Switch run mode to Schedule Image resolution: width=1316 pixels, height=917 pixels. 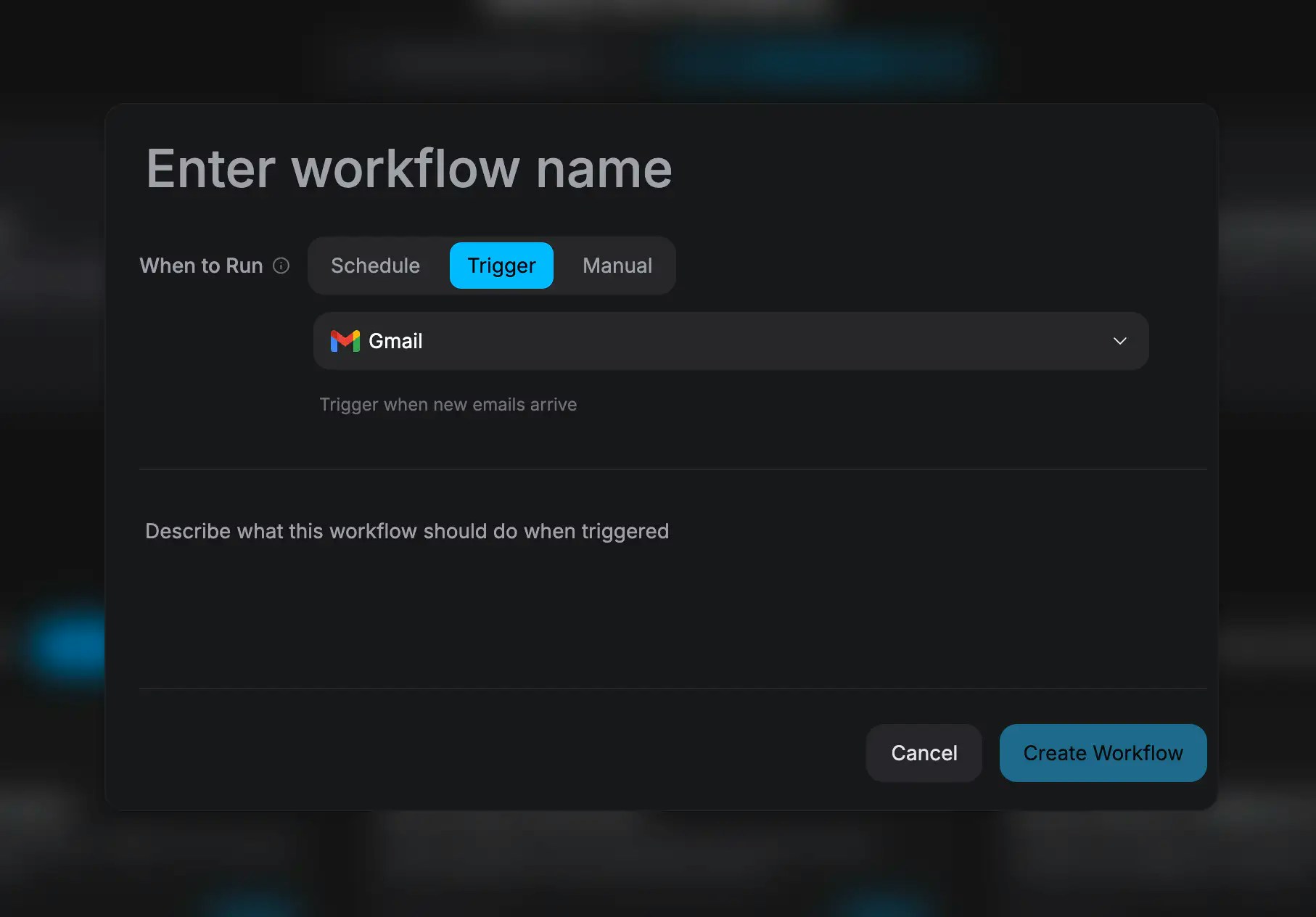pyautogui.click(x=375, y=266)
